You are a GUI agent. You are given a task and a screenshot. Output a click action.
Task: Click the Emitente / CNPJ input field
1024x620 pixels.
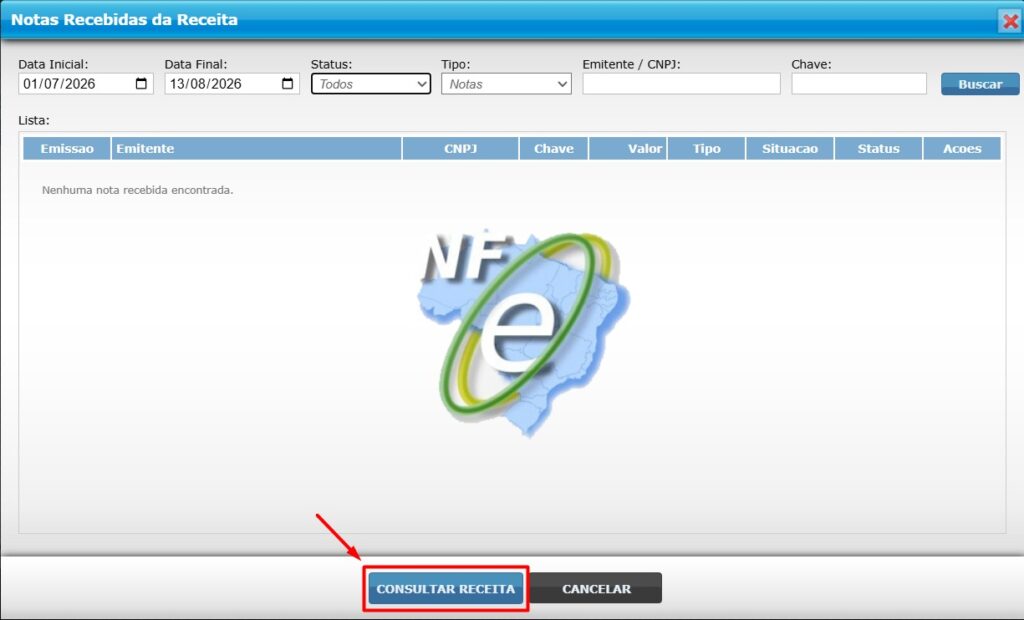pos(681,84)
